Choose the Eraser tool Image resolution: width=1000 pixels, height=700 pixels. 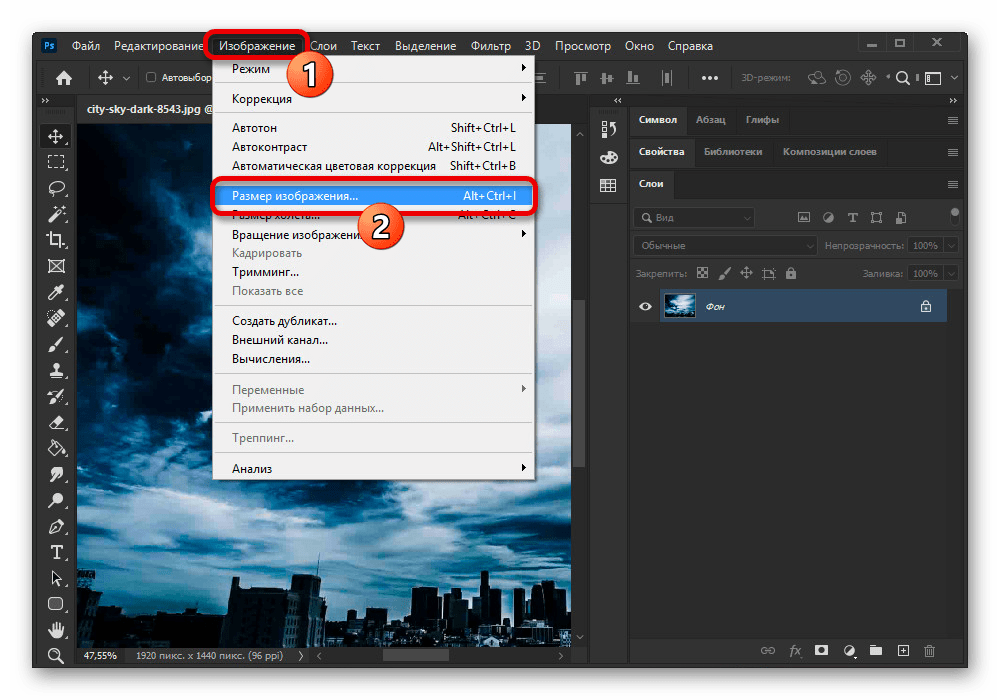56,422
